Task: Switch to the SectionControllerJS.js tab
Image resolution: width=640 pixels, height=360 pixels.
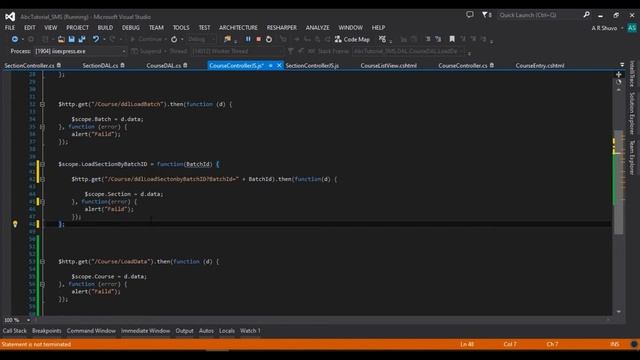Action: coord(312,65)
